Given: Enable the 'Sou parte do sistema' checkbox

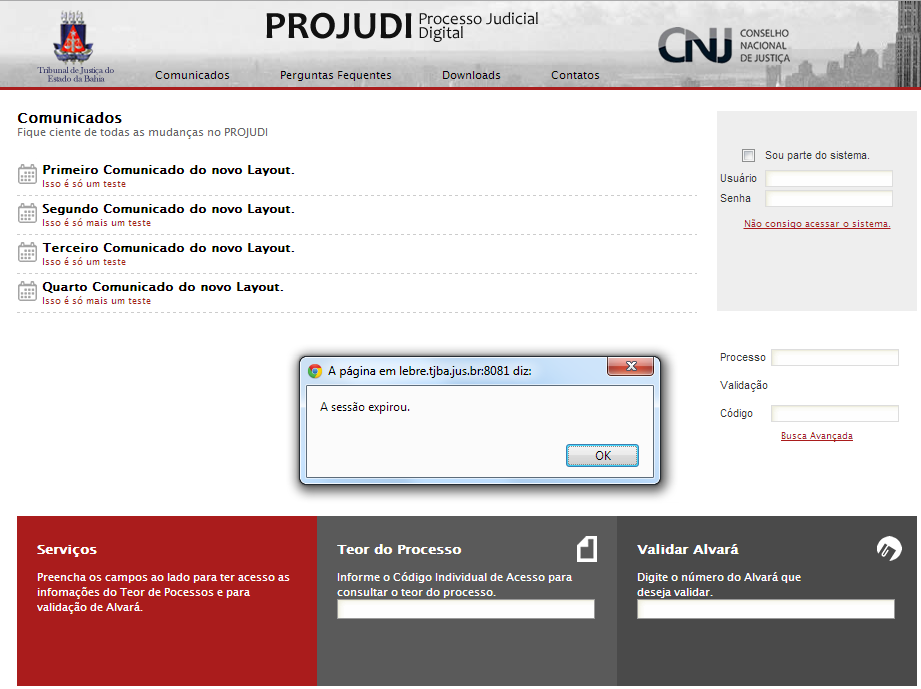Looking at the screenshot, I should coord(748,155).
